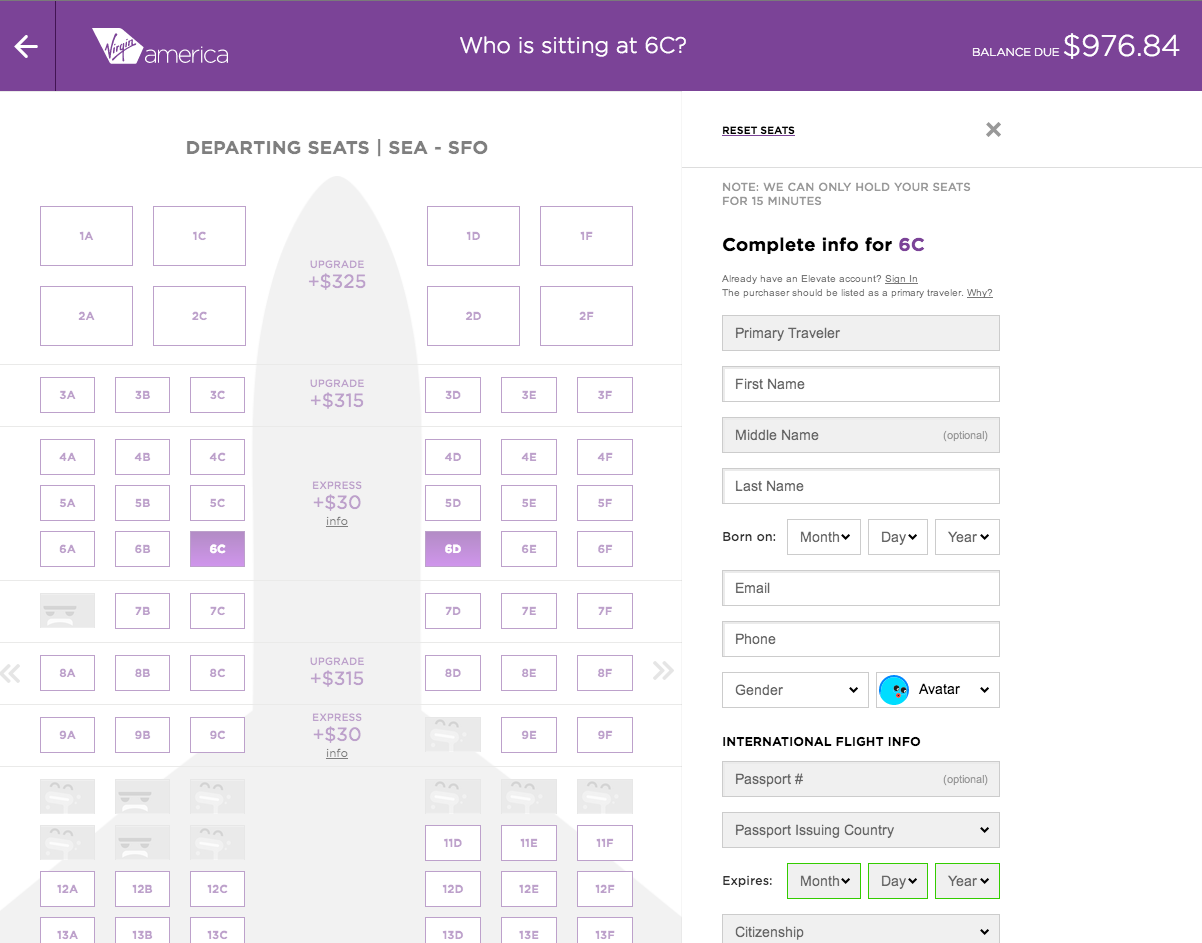Click the blue avatar face icon

[x=894, y=690]
